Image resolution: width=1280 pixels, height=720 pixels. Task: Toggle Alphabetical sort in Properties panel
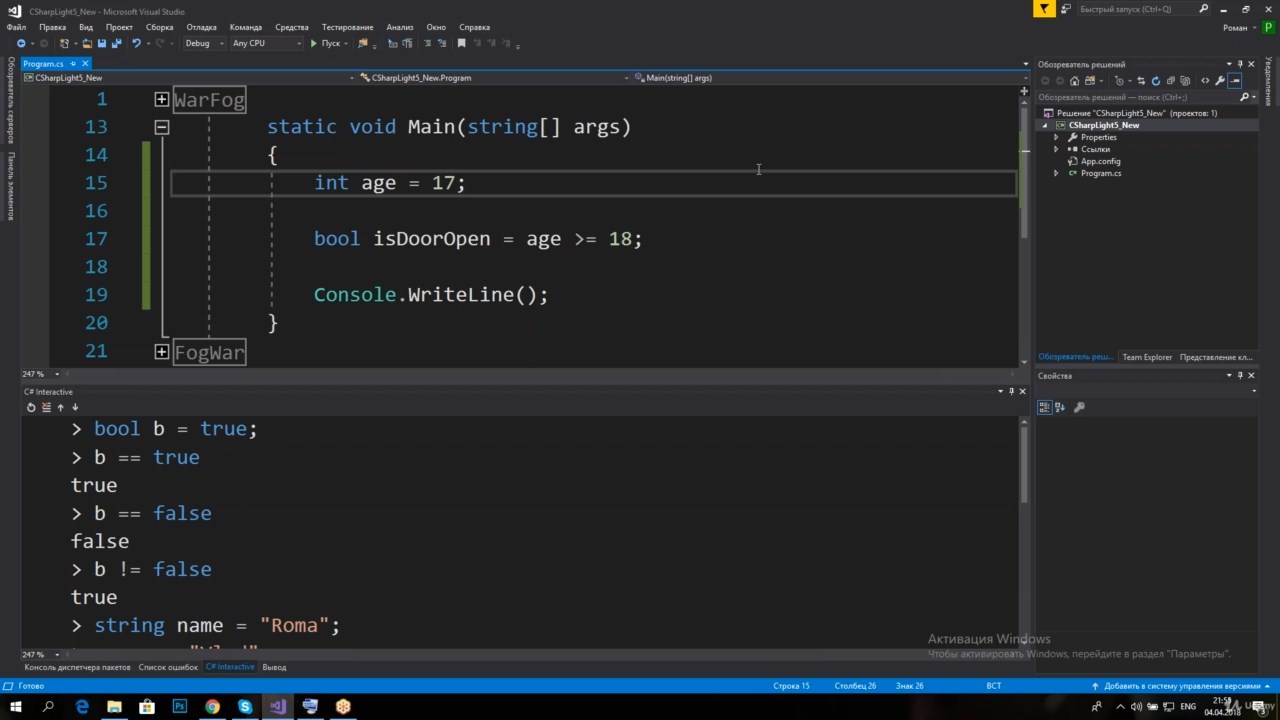coord(1060,407)
